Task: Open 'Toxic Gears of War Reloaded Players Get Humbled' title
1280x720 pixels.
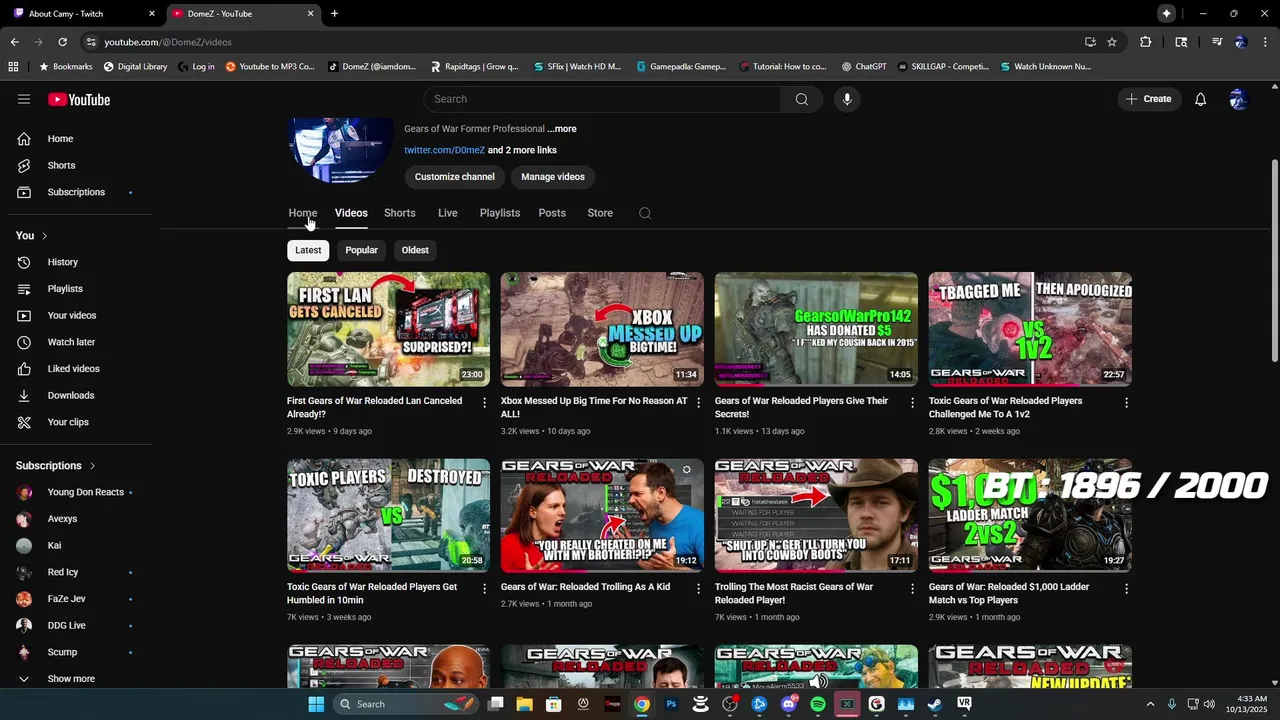Action: coord(372,594)
